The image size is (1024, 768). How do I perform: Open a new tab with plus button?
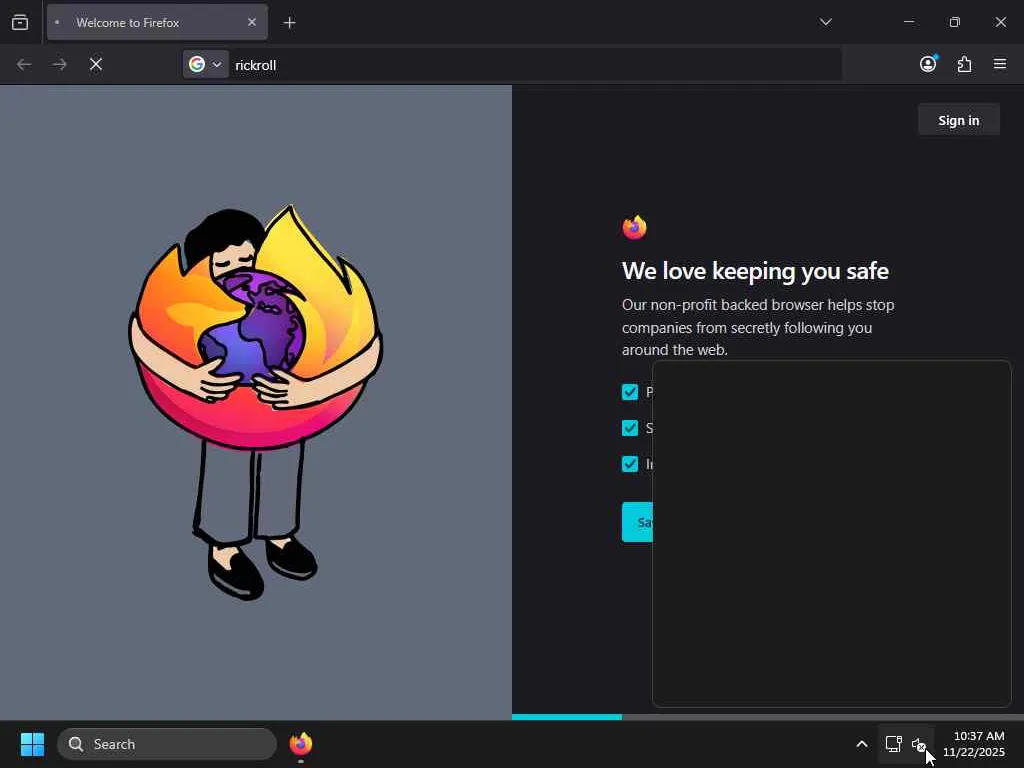coord(289,23)
